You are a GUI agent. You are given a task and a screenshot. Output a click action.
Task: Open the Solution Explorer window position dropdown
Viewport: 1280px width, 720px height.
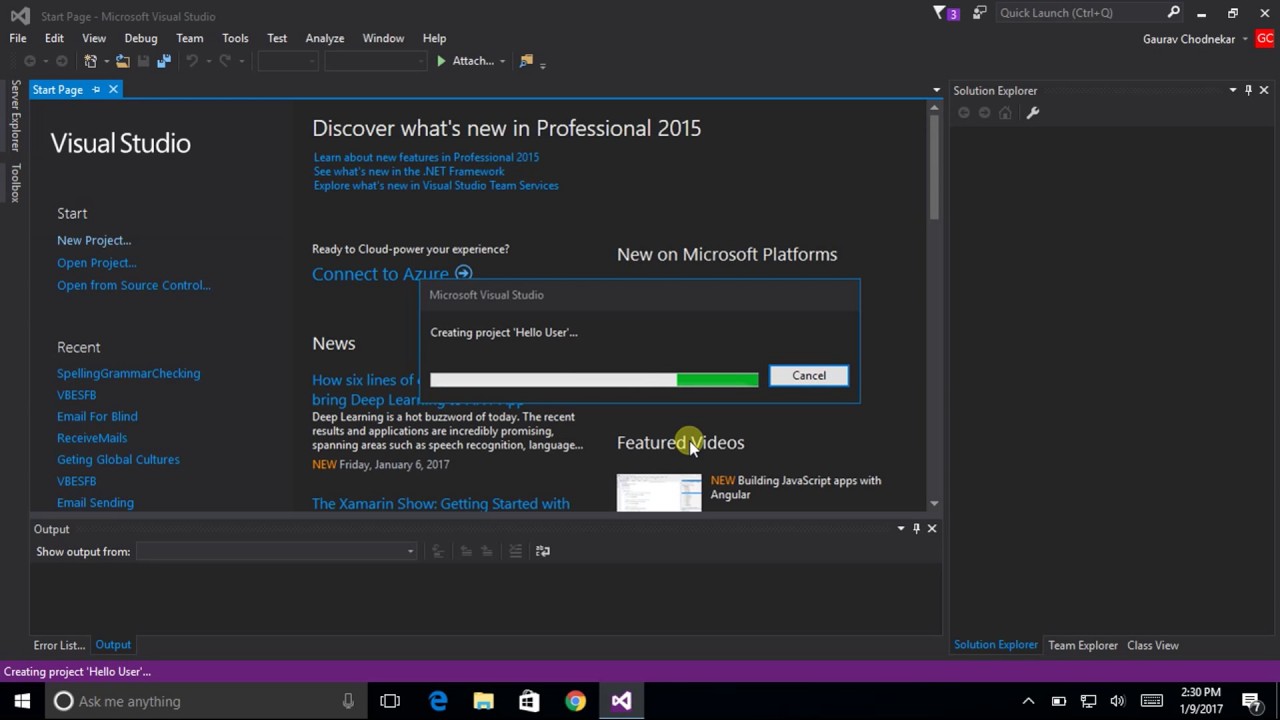click(1232, 90)
